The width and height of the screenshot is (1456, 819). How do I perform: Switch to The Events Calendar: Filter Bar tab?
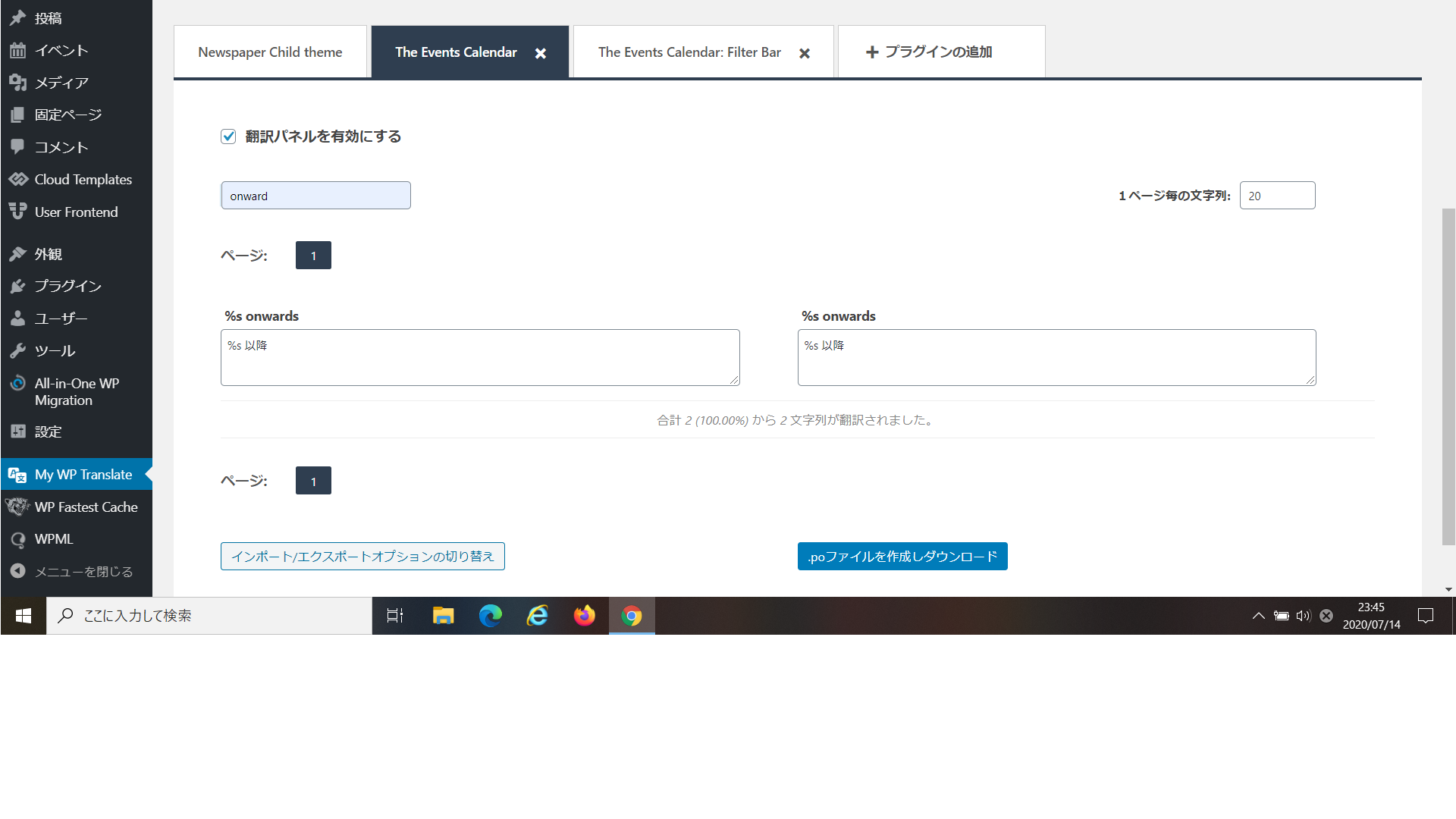click(x=691, y=52)
